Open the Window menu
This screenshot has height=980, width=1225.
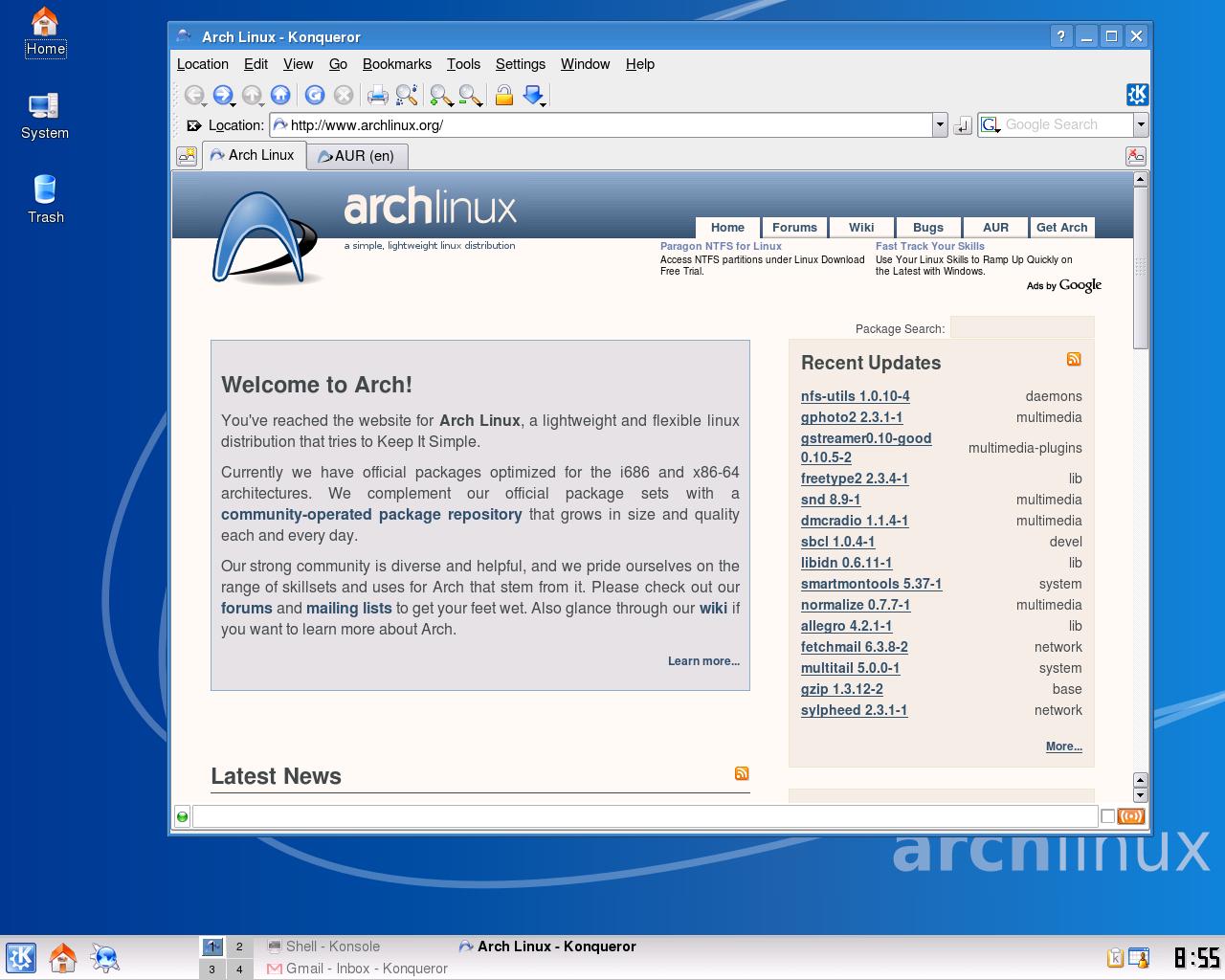pyautogui.click(x=585, y=64)
